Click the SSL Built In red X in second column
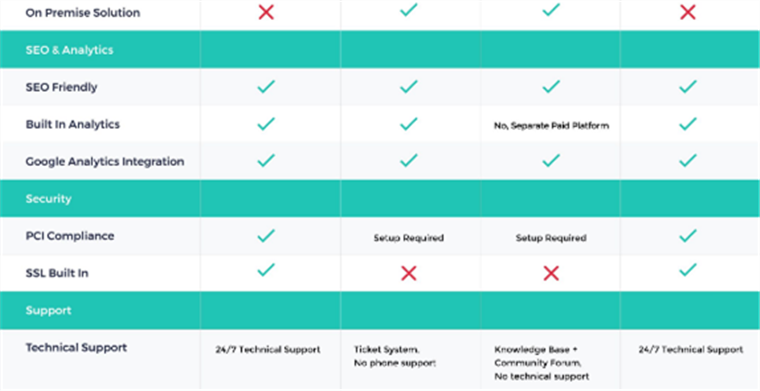The width and height of the screenshot is (760, 391). [x=409, y=274]
